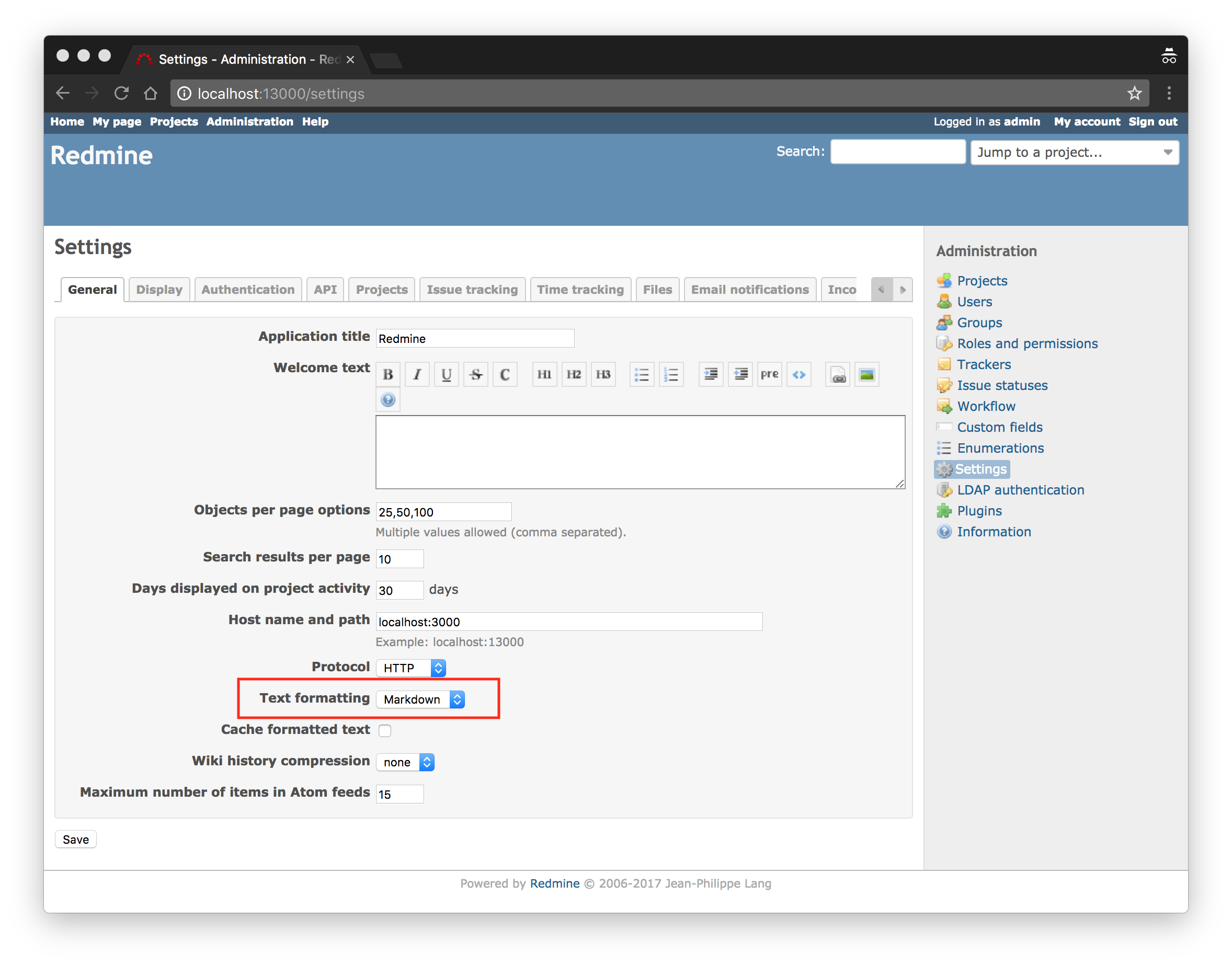Click the Italic formatting icon
Screen dimensions: 1232x965
[x=417, y=374]
